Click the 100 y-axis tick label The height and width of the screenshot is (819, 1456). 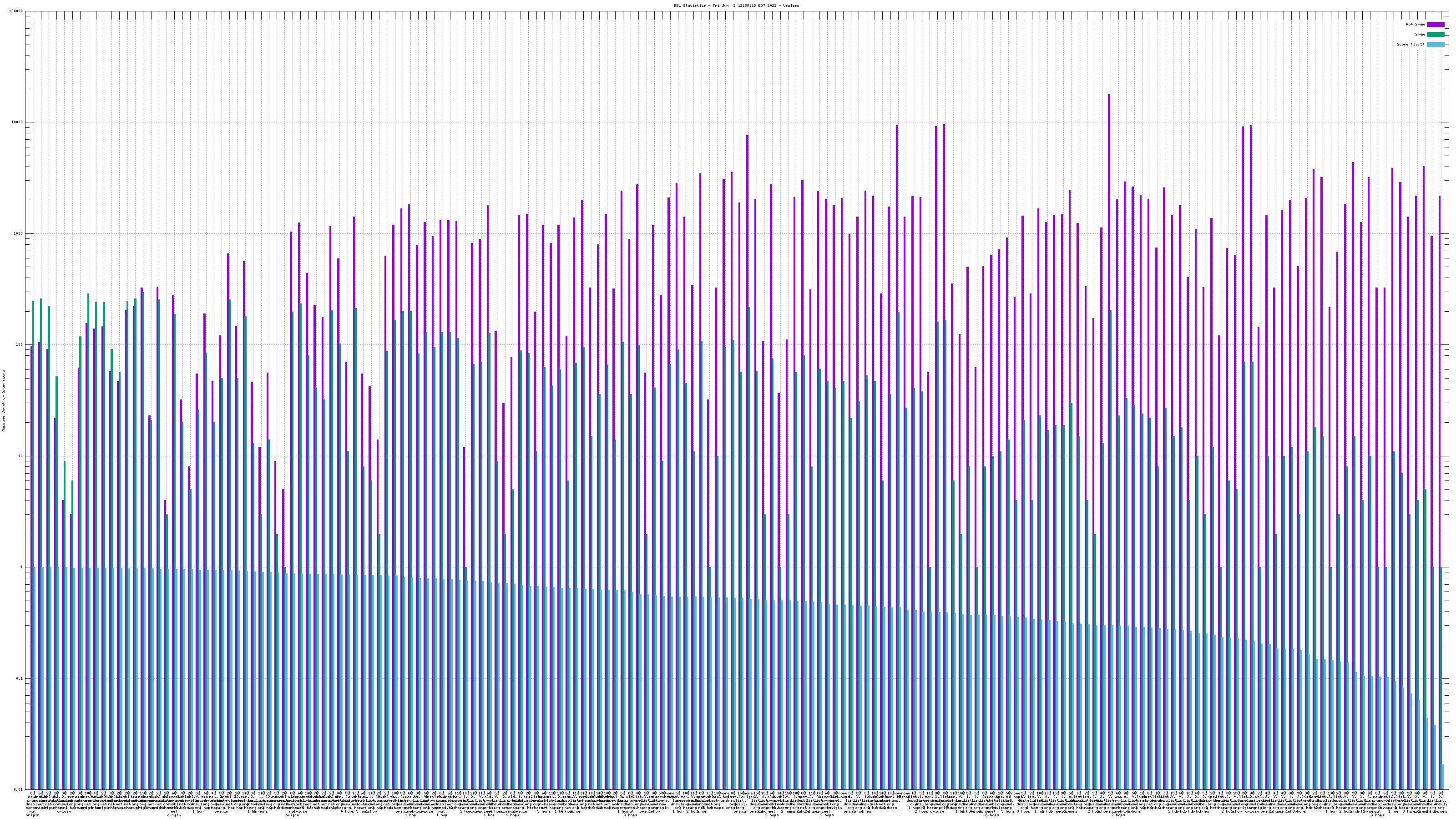click(x=20, y=345)
